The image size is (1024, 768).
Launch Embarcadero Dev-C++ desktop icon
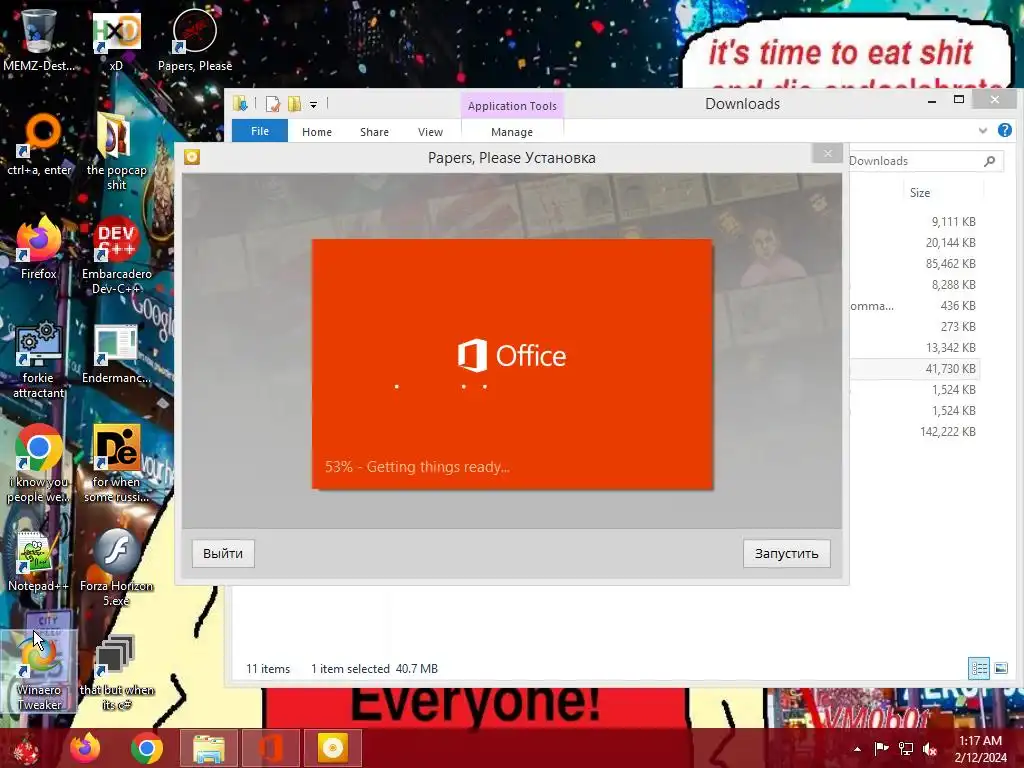point(116,255)
